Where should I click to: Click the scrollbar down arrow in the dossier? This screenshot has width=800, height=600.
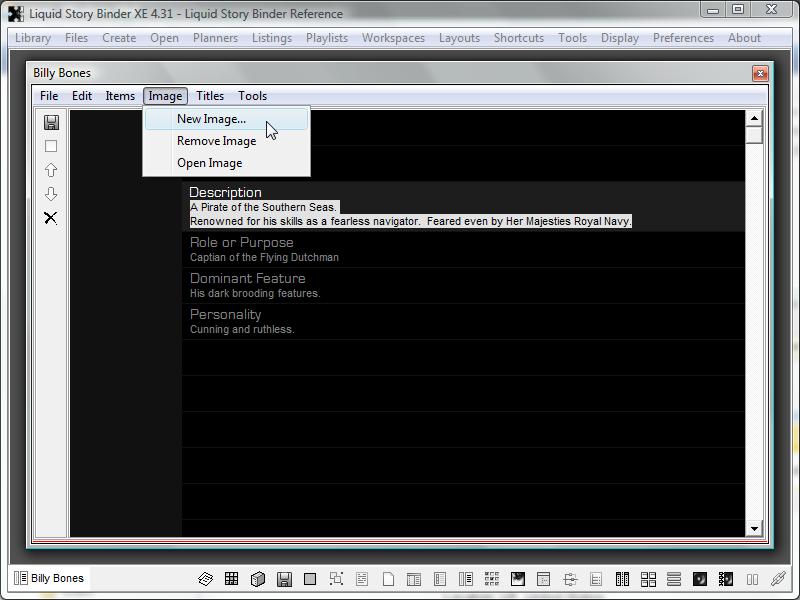coord(754,528)
